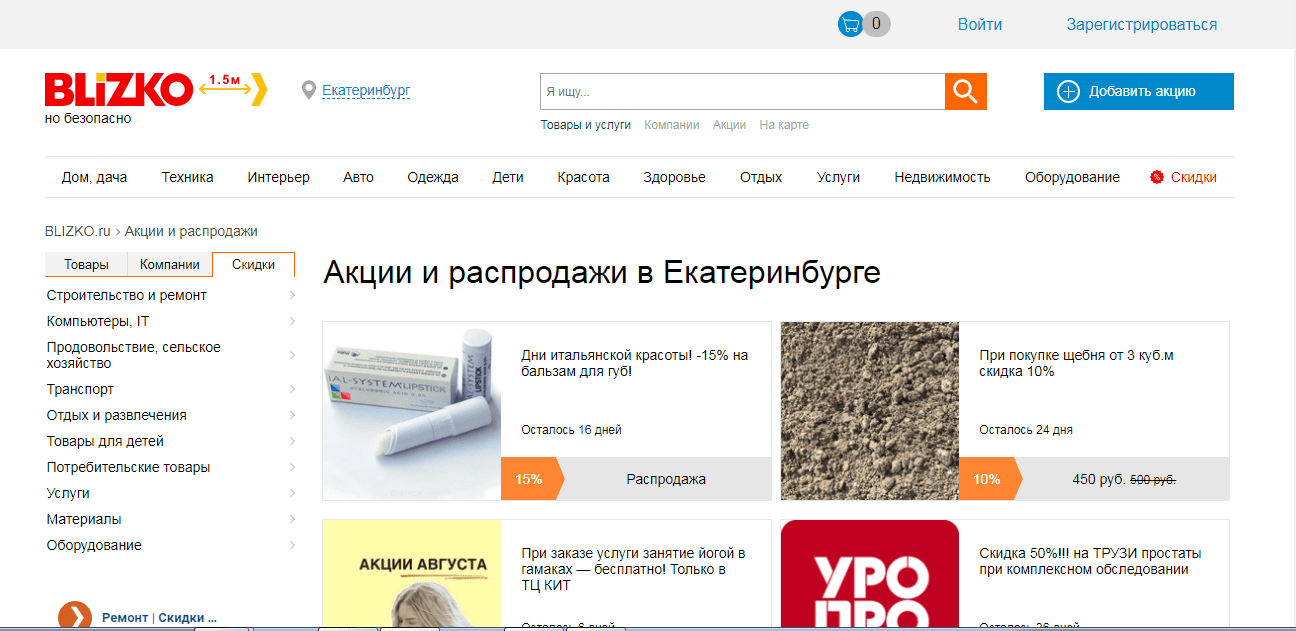The height and width of the screenshot is (631, 1296).
Task: Click the plus icon in Добавить акцию
Action: 1068,92
